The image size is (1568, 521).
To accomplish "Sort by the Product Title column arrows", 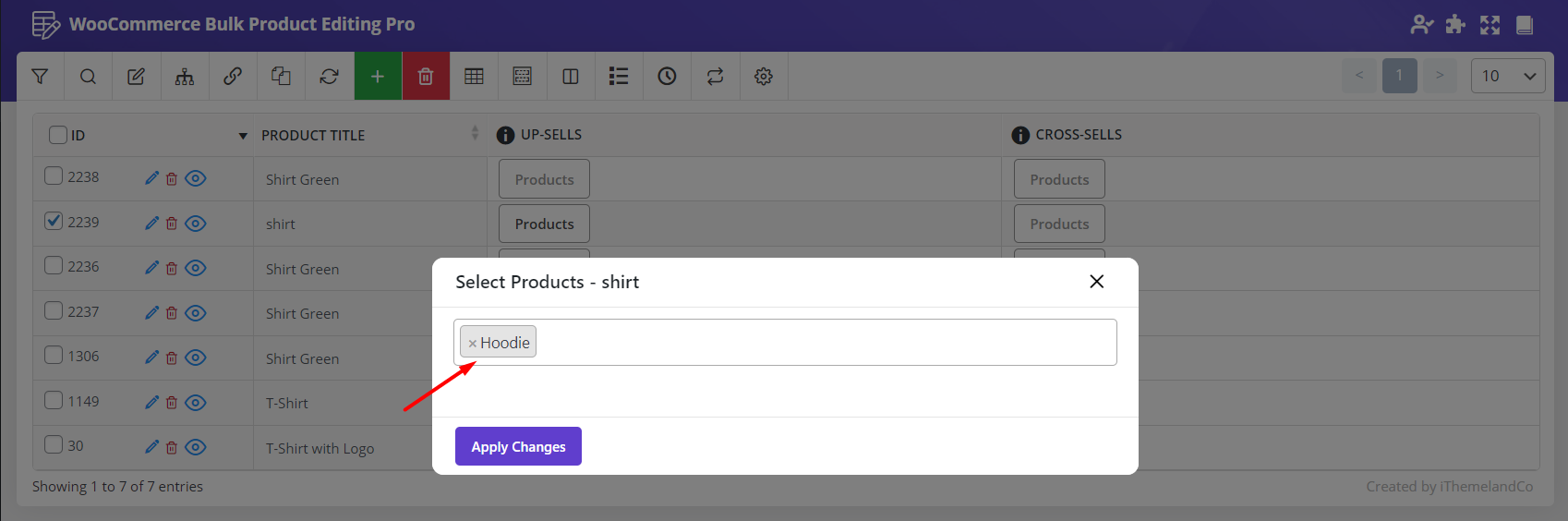I will [x=475, y=134].
